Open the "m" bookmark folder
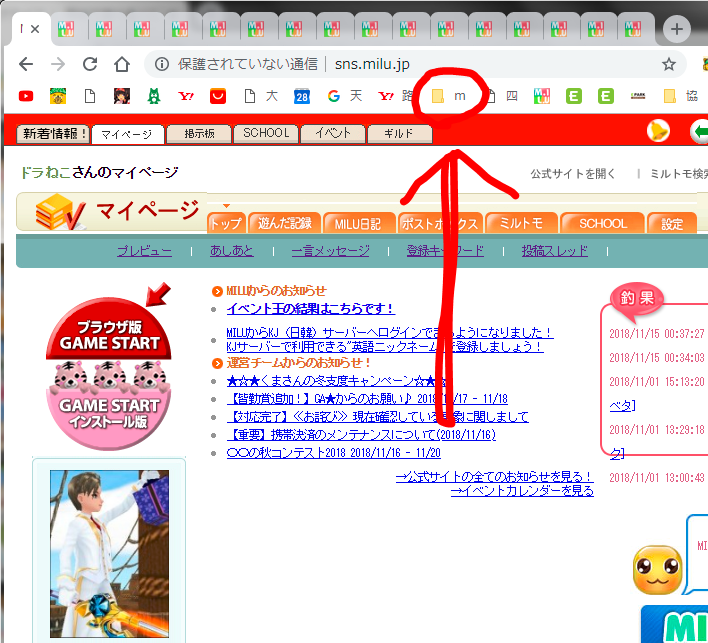 click(x=449, y=97)
